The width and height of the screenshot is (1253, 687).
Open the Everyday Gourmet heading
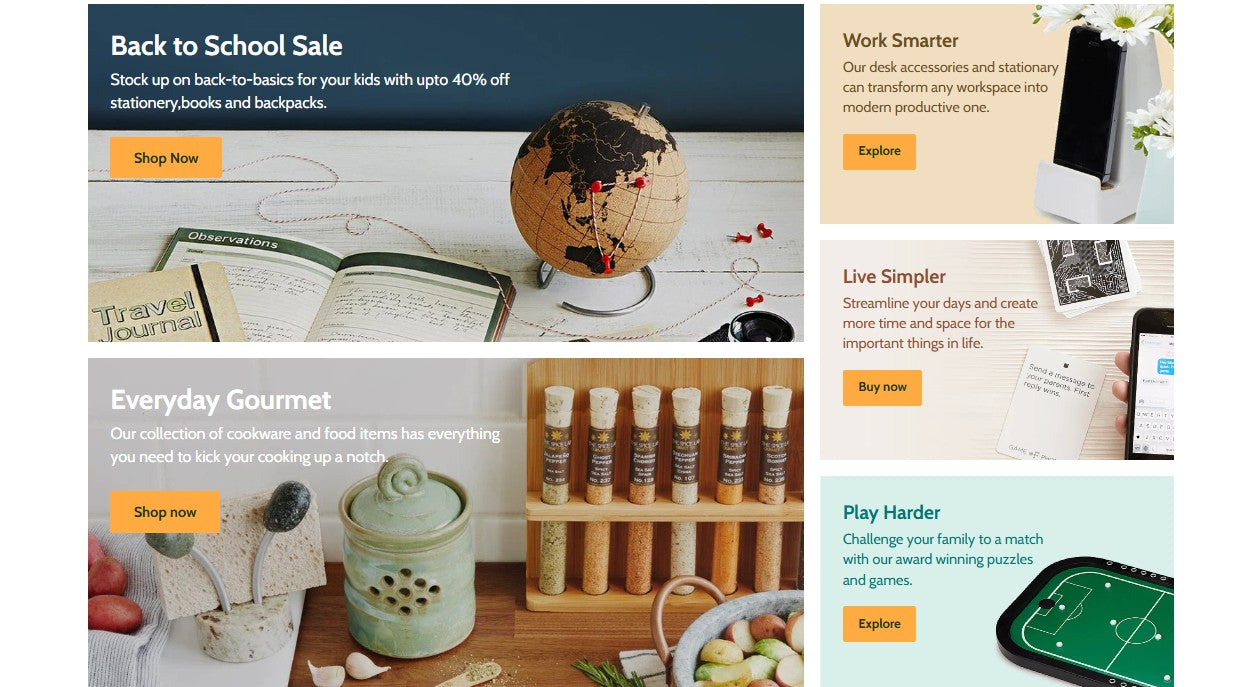[x=221, y=400]
